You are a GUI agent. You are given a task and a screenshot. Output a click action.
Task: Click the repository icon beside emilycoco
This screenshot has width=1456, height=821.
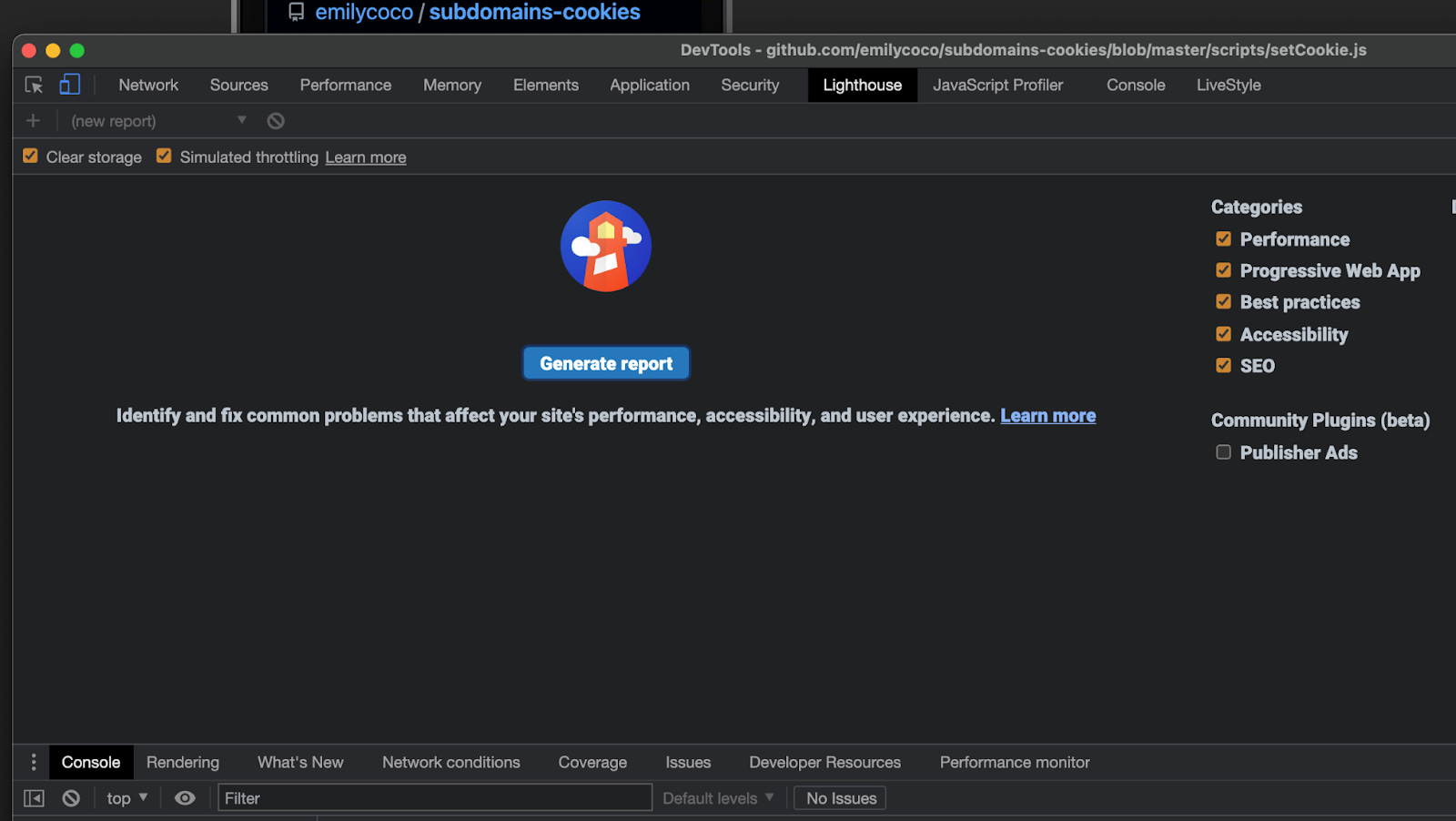coord(297,12)
